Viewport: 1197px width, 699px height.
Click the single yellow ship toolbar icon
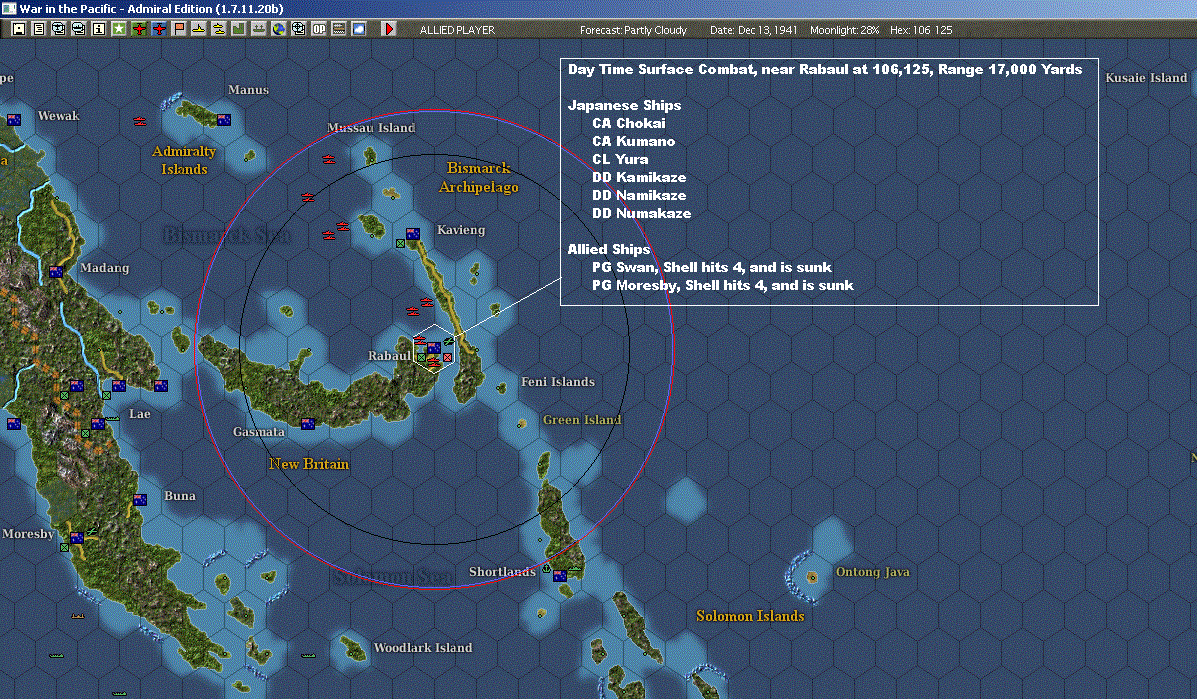(198, 29)
